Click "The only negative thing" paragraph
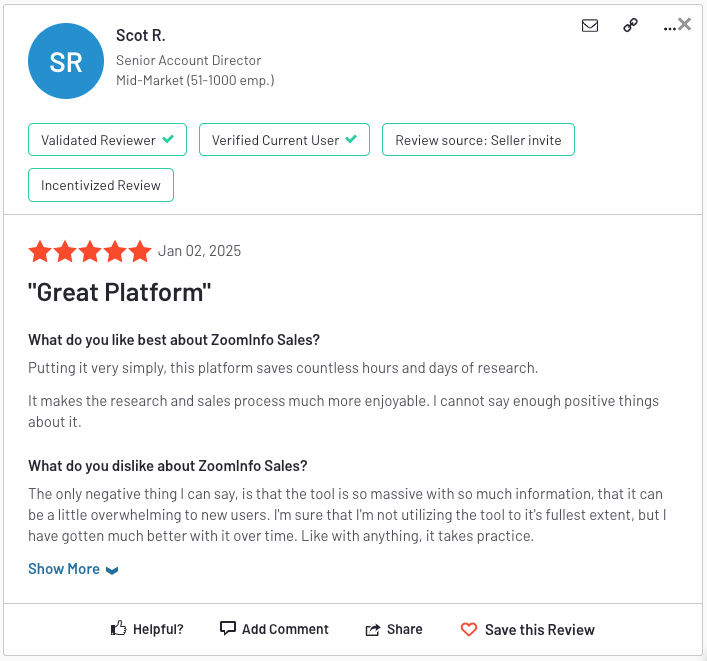This screenshot has height=661, width=707. point(347,515)
